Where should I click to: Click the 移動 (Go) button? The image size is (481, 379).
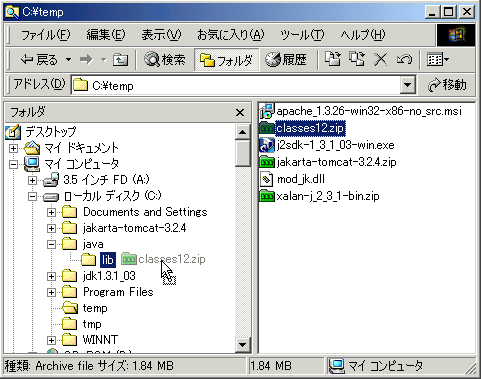447,86
